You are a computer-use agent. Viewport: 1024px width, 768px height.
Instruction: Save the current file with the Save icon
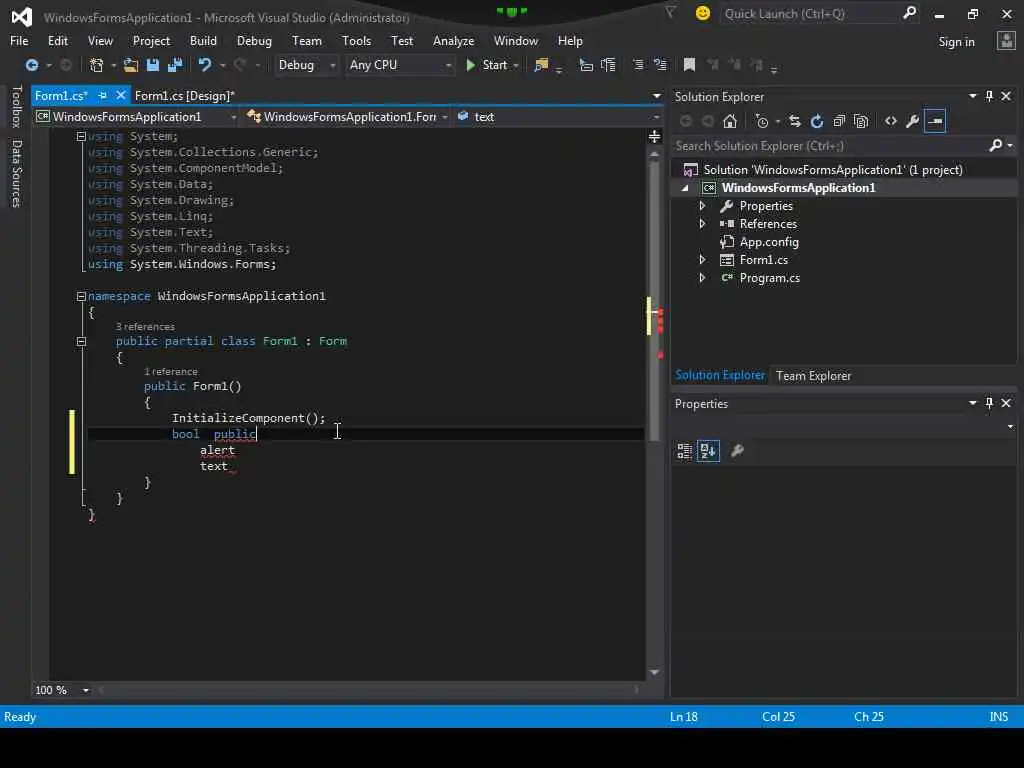(153, 65)
